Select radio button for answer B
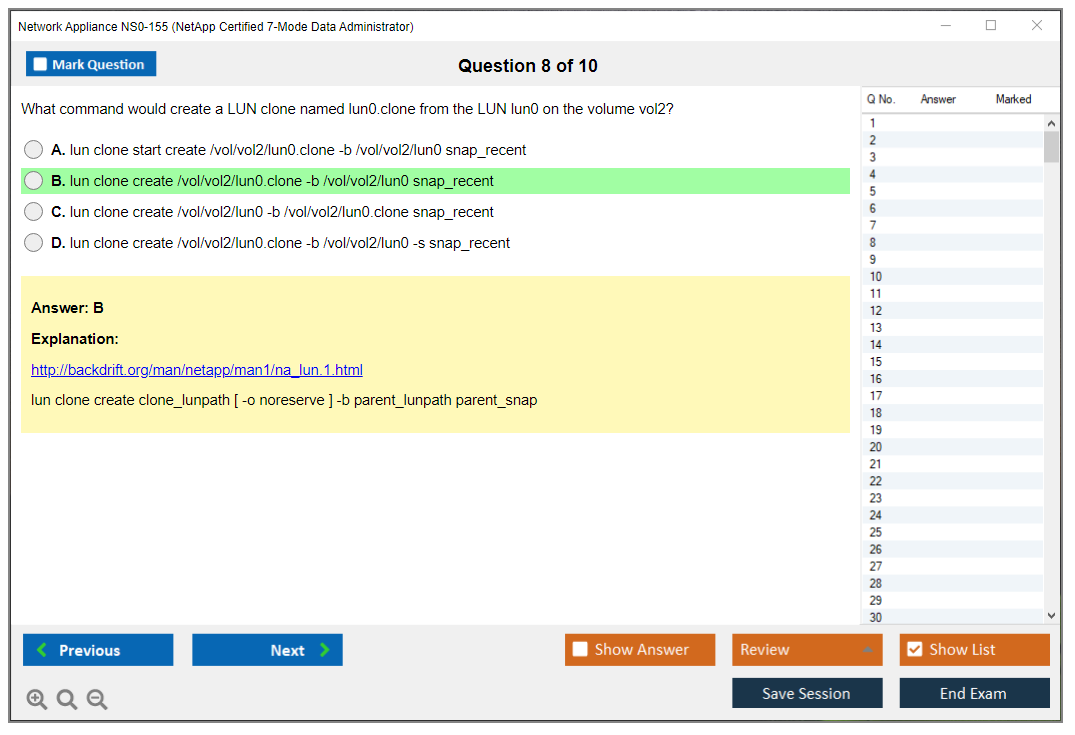The width and height of the screenshot is (1075, 735). (34, 181)
